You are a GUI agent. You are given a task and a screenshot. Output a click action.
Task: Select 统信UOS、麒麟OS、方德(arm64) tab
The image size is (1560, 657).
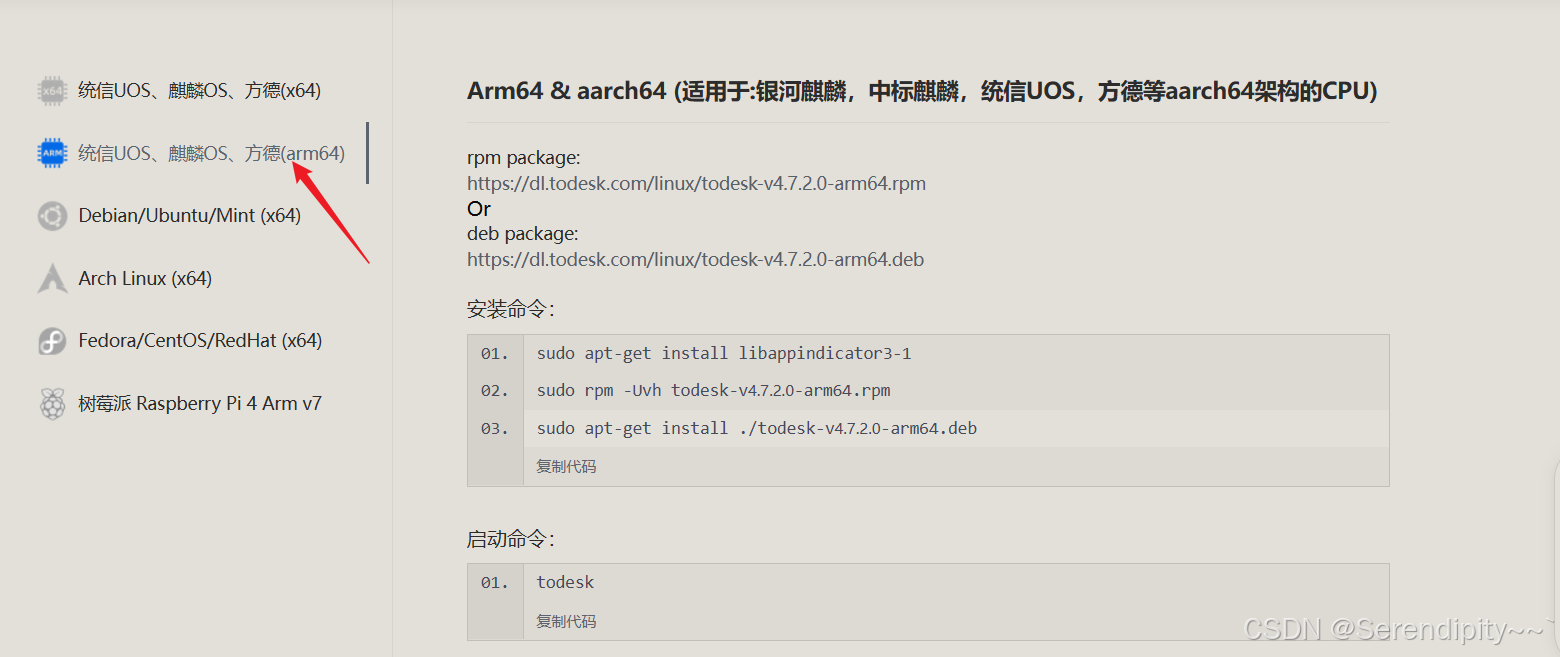coord(211,153)
